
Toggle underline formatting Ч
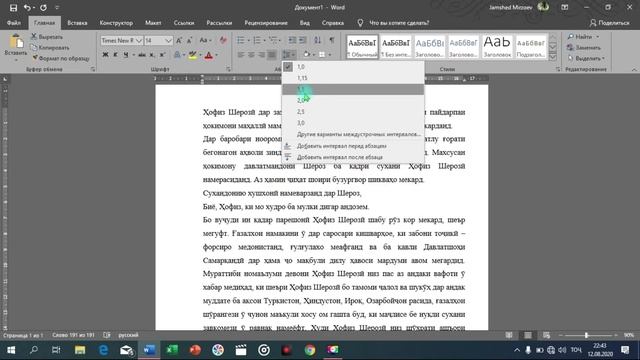[x=126, y=55]
